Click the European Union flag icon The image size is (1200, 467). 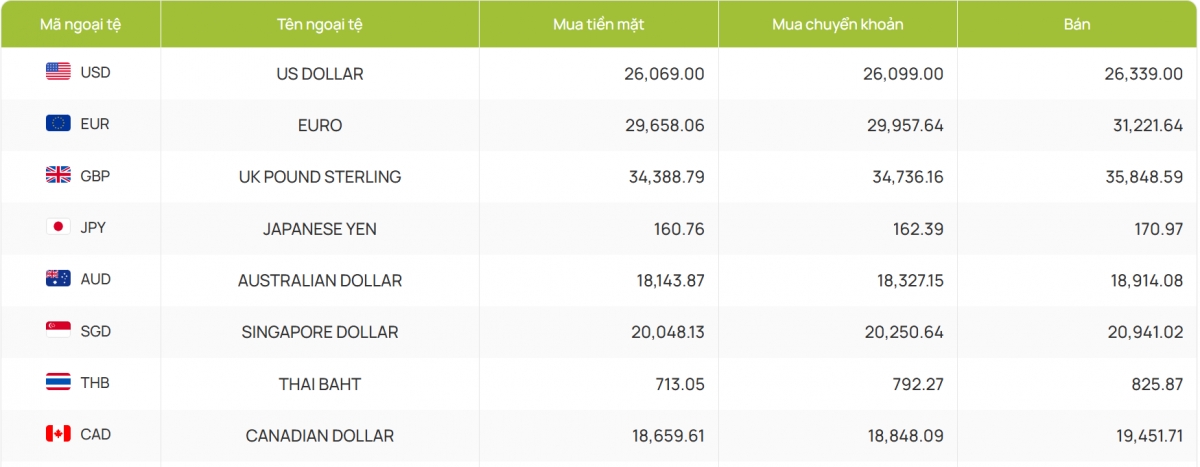[58, 123]
